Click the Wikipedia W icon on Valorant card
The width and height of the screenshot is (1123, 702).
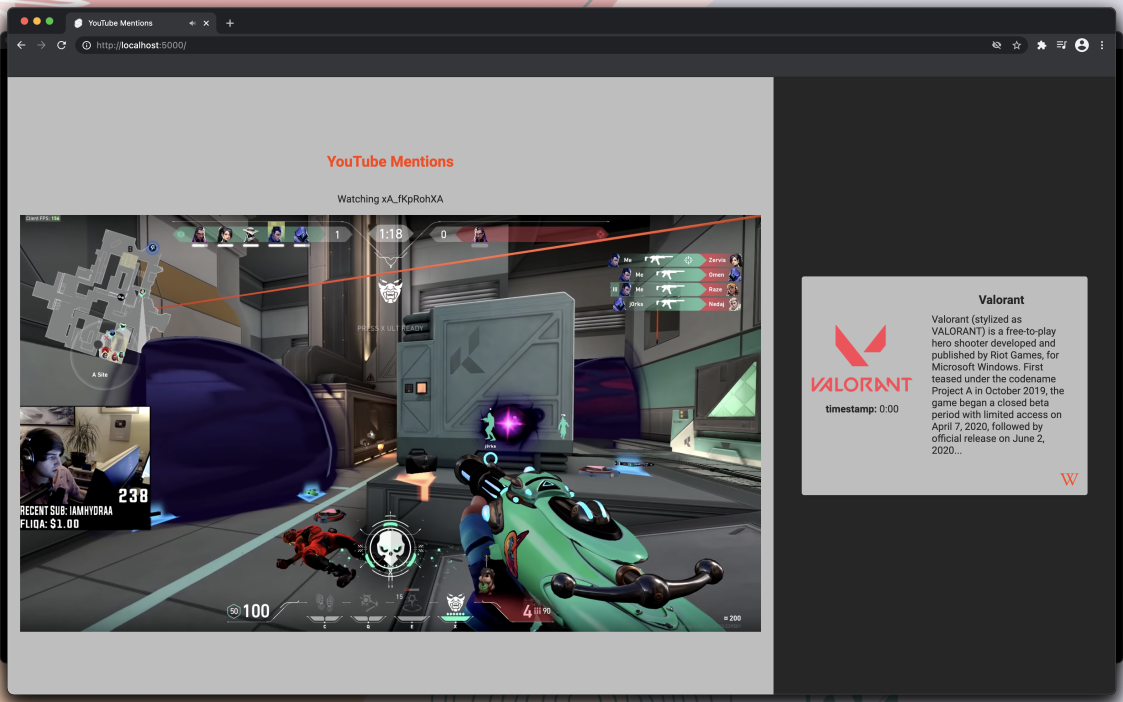click(1069, 479)
